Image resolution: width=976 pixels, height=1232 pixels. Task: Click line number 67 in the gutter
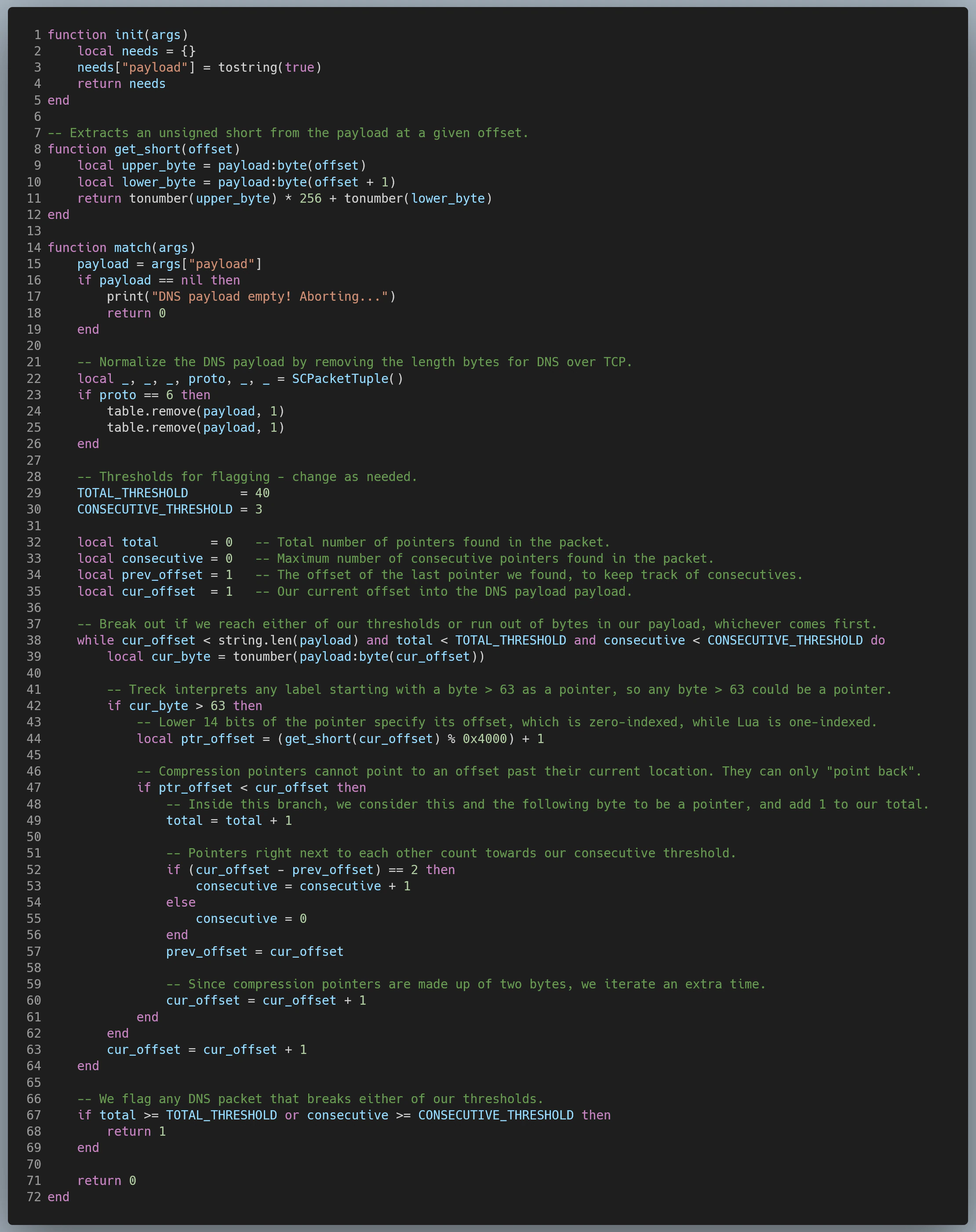34,1115
